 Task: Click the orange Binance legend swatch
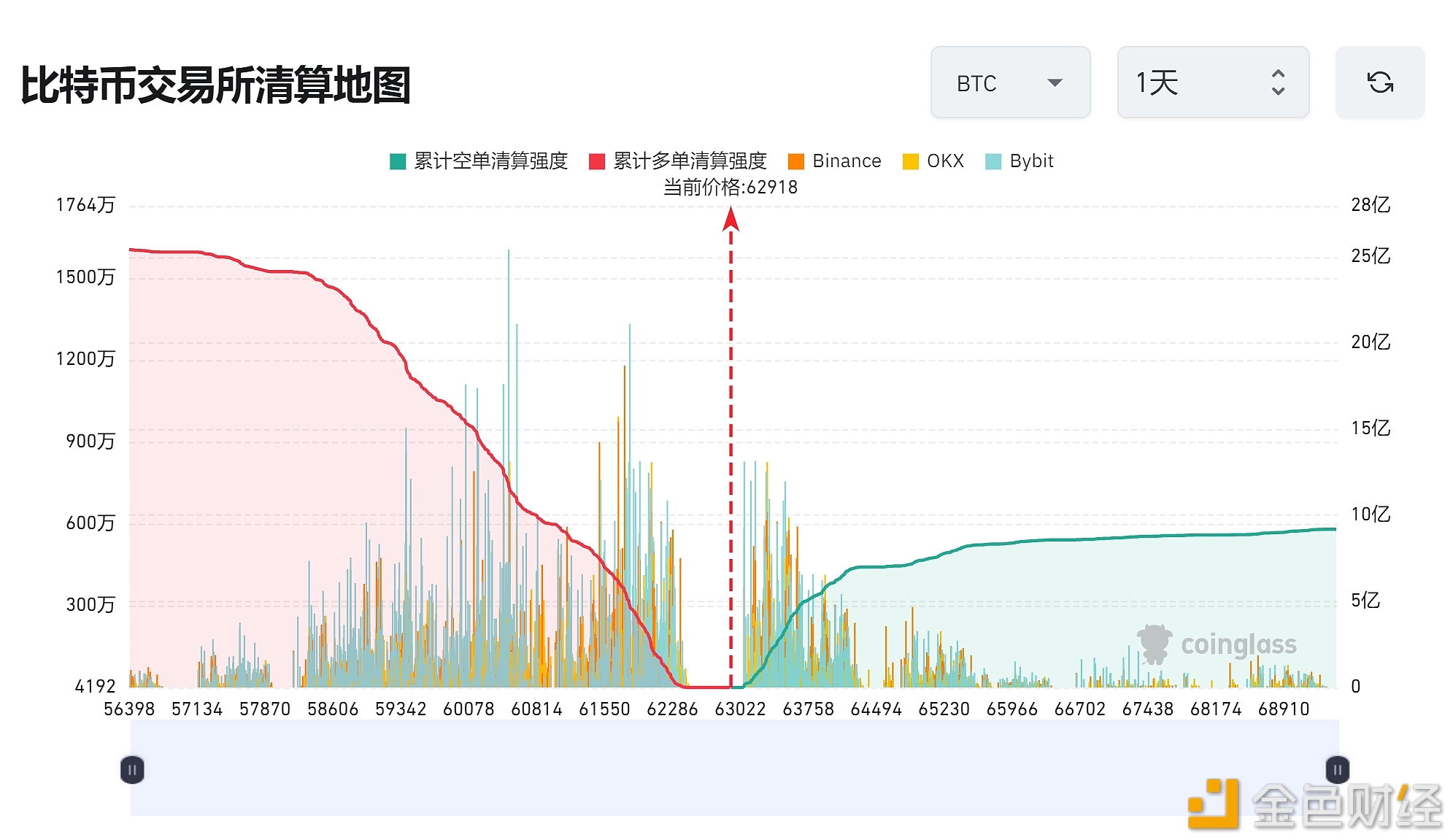click(796, 161)
